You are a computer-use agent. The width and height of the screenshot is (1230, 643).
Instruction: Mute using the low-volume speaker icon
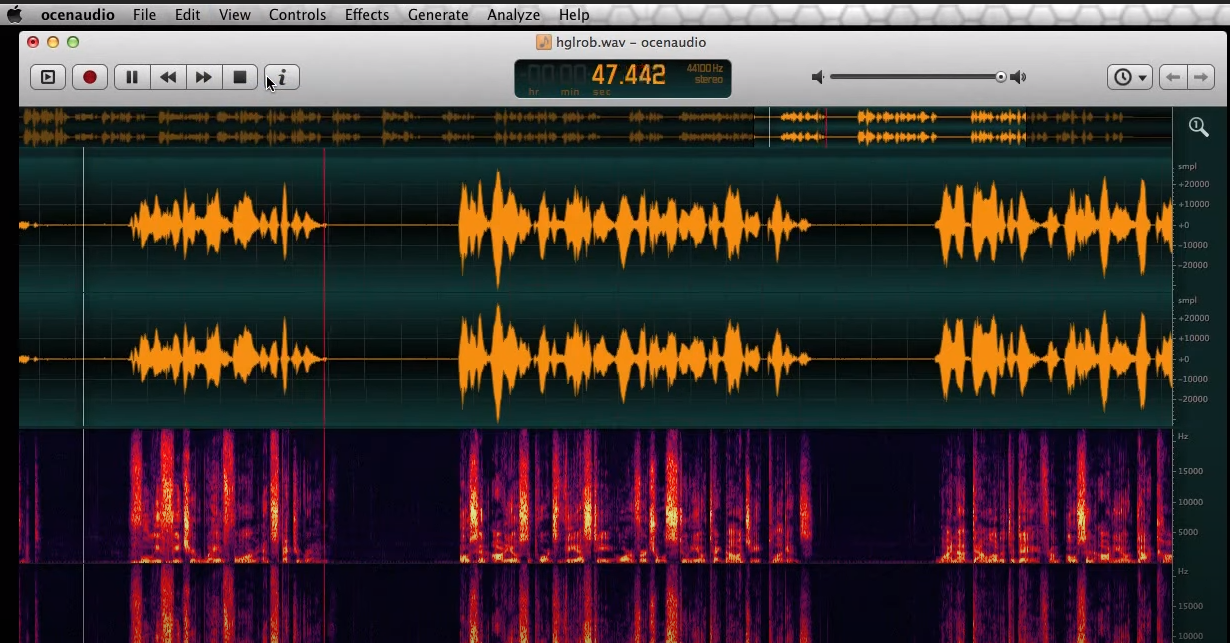pos(817,77)
